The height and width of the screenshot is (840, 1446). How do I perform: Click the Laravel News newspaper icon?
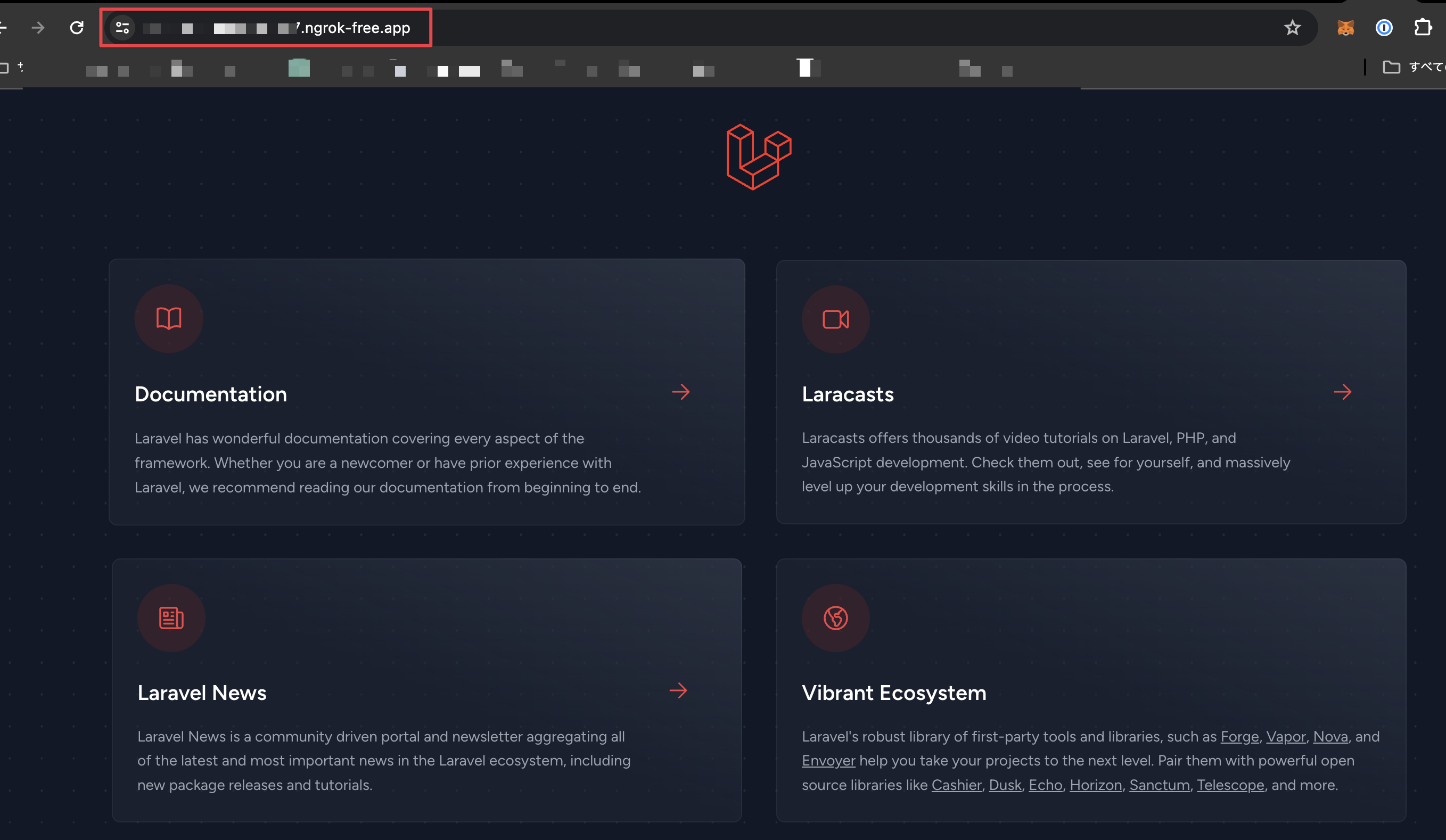[x=171, y=618]
